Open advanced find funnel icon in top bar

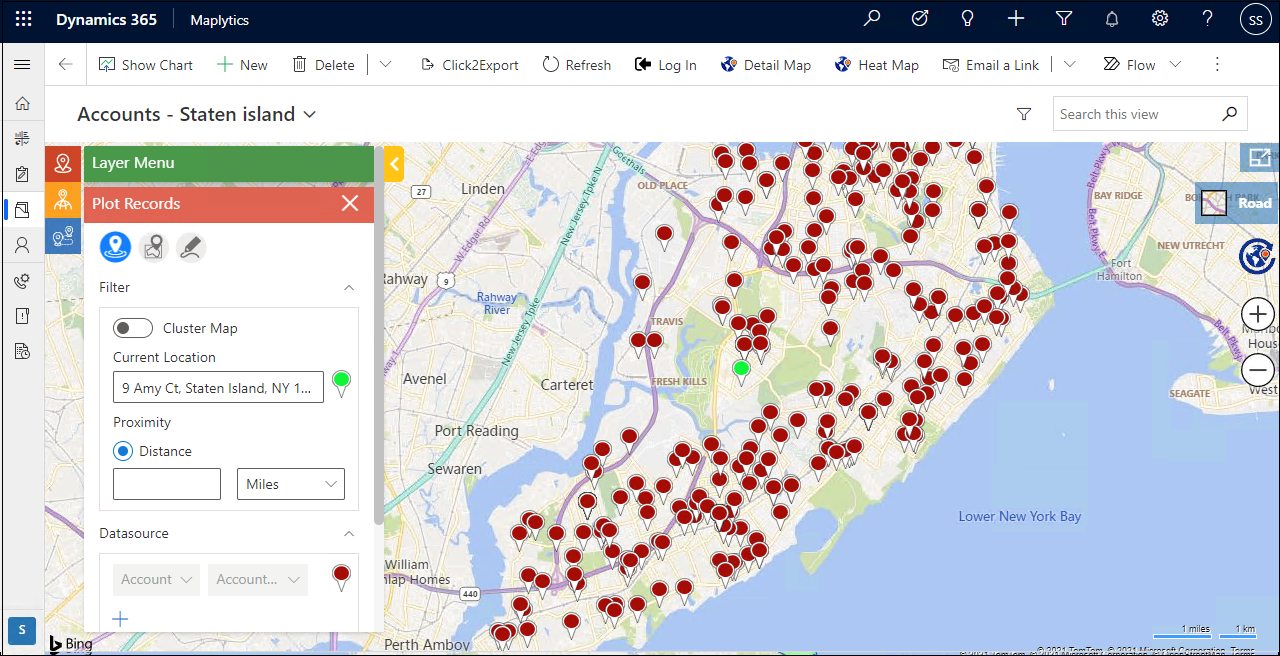coord(1064,19)
